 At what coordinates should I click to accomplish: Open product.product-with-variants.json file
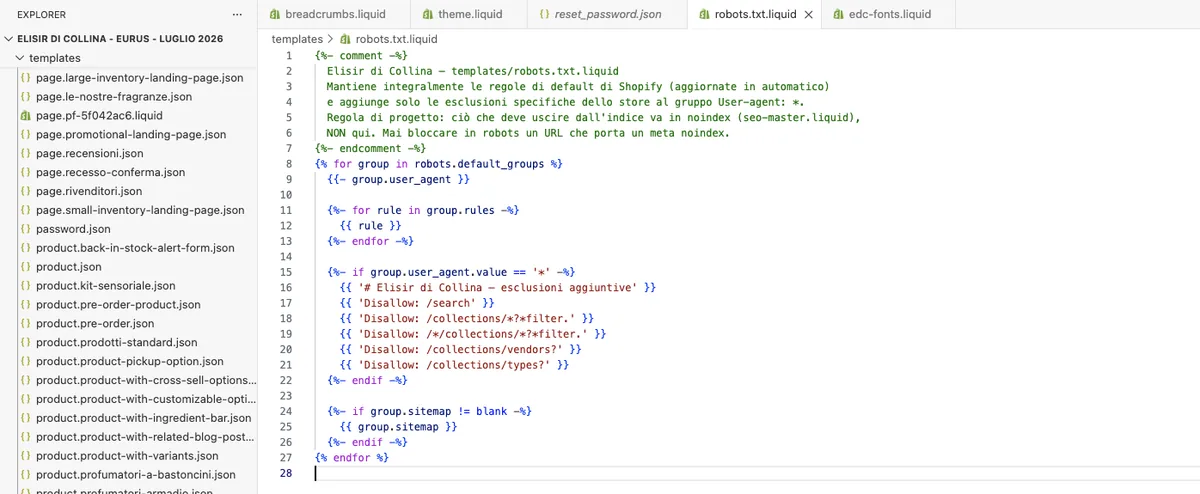point(128,456)
